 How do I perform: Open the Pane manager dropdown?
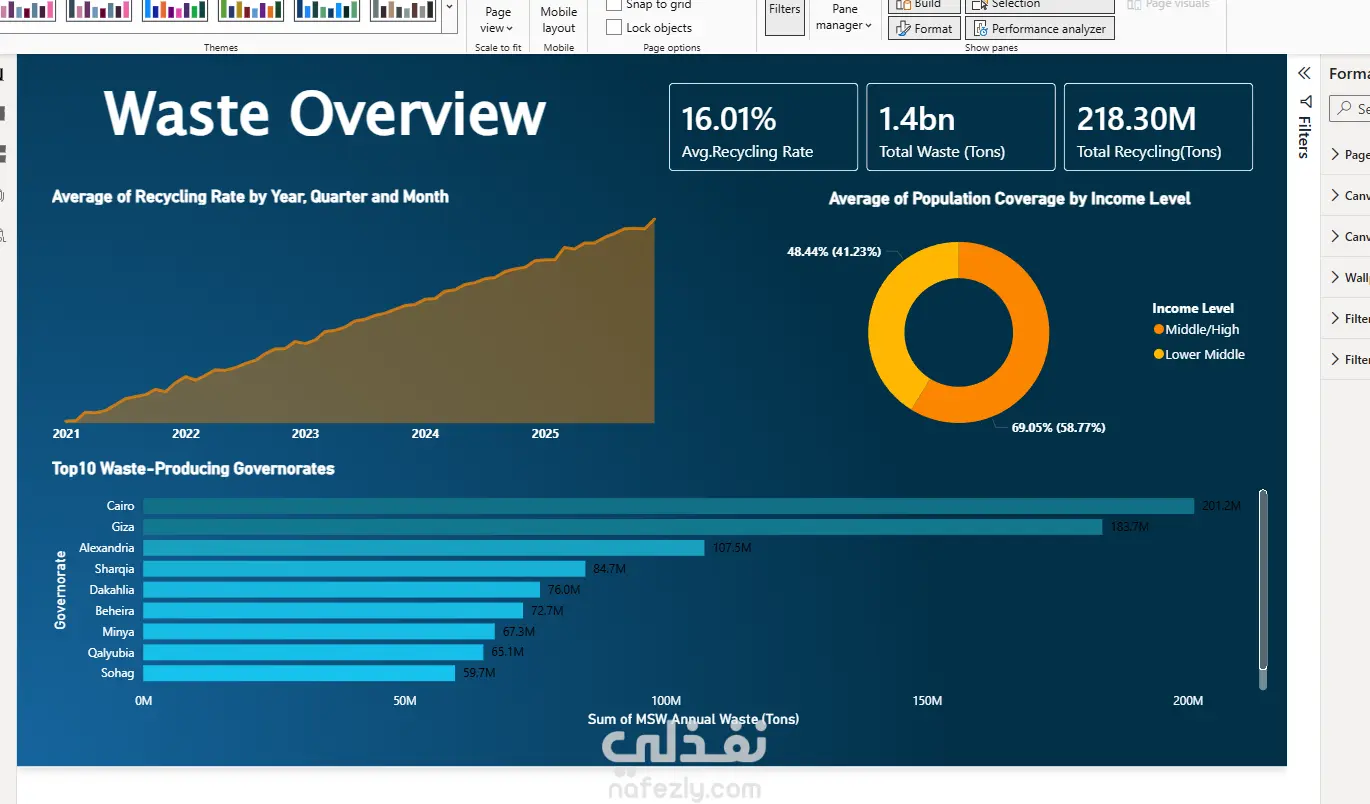click(844, 18)
